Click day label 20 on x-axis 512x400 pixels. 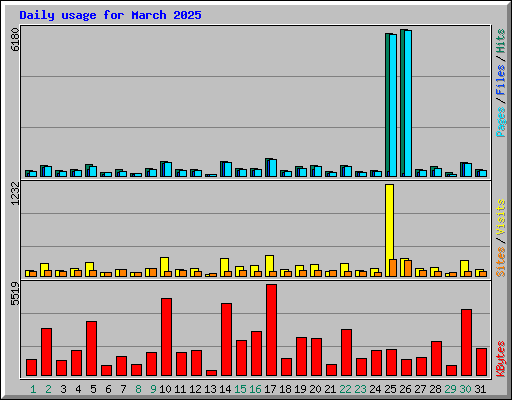(315, 389)
